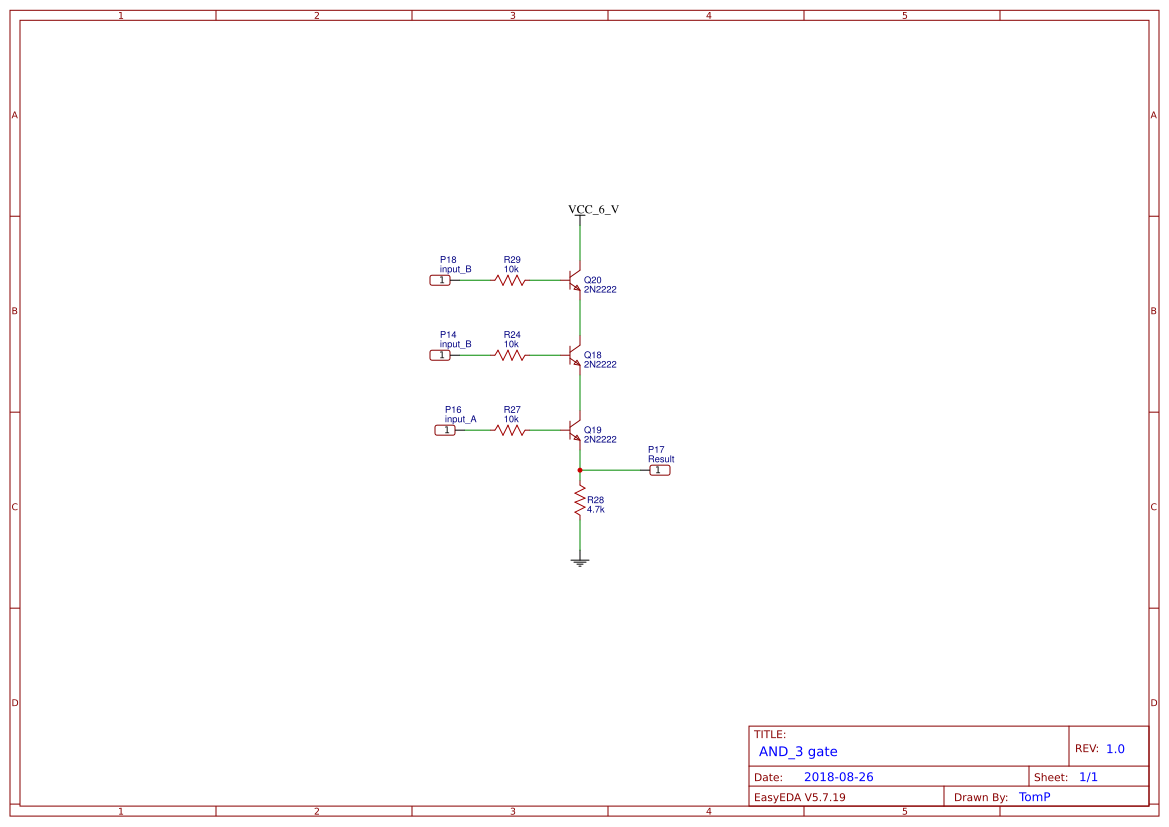Select the Result output pin P17
Screen dimensions: 1169x827
(x=660, y=469)
